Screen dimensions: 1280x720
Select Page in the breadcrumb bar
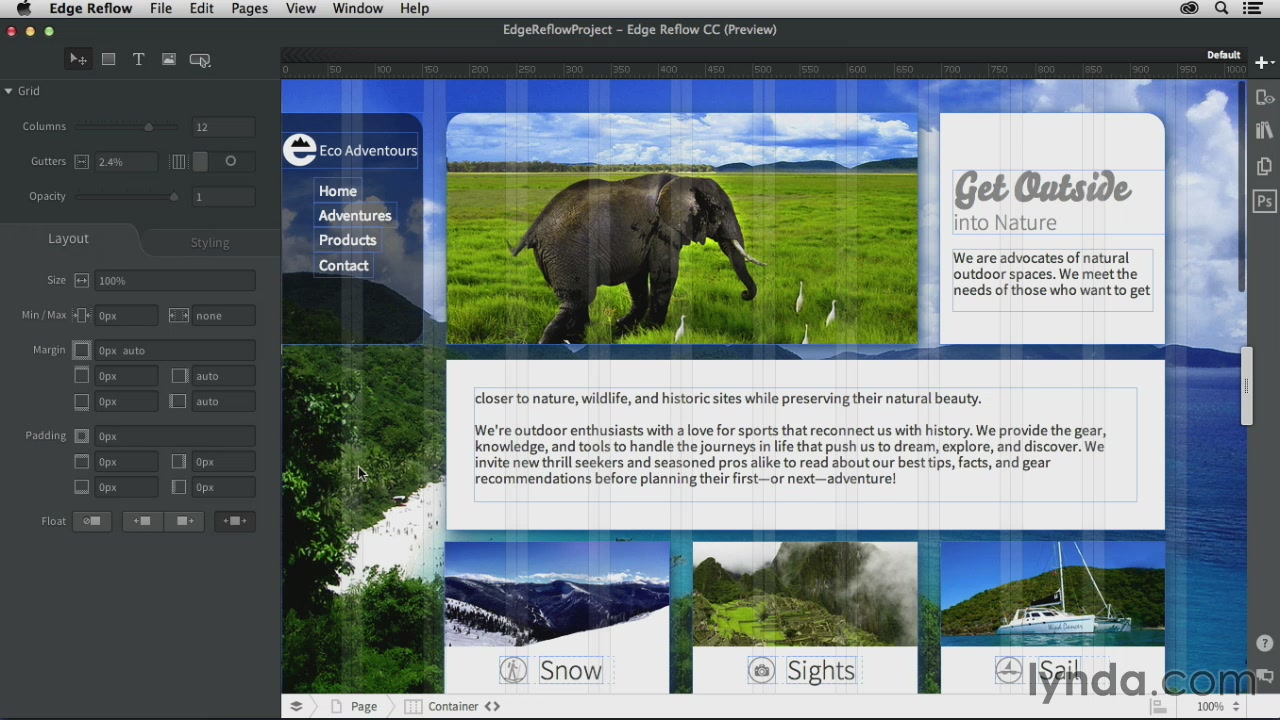(x=364, y=706)
